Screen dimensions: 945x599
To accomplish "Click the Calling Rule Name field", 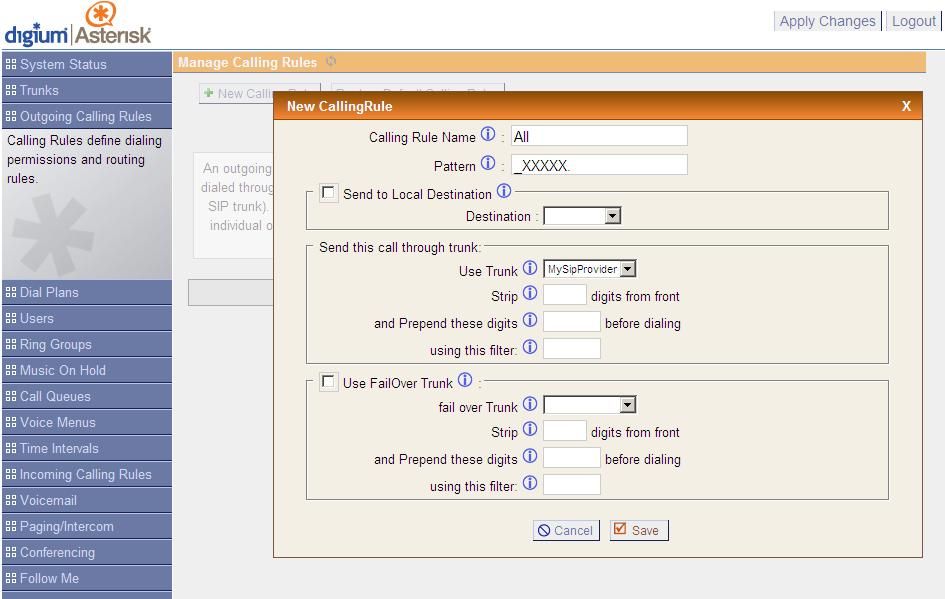I will pos(599,136).
